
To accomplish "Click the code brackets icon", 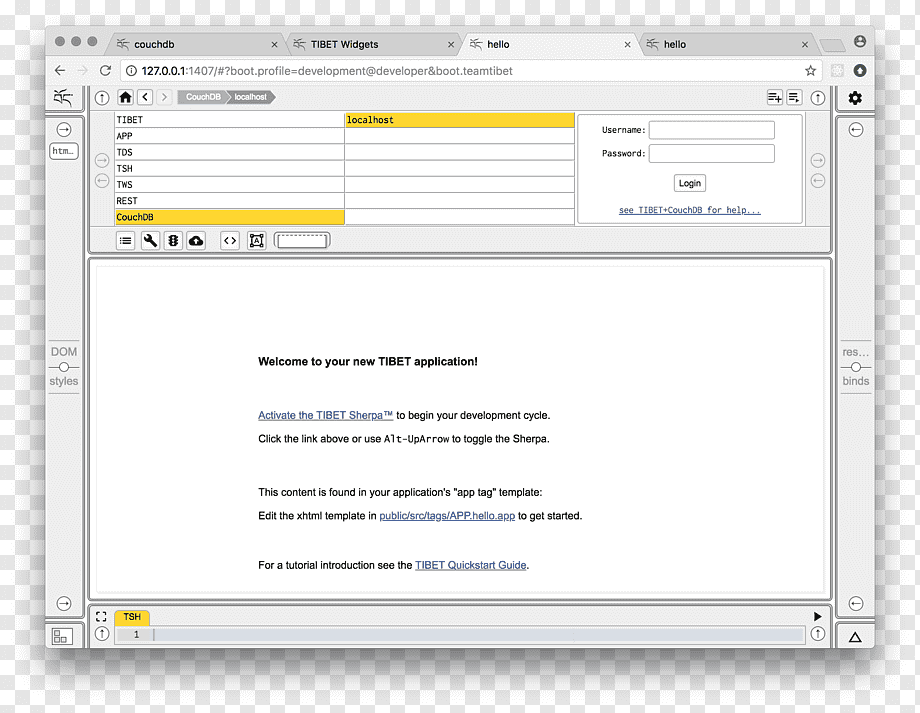I will tap(230, 241).
